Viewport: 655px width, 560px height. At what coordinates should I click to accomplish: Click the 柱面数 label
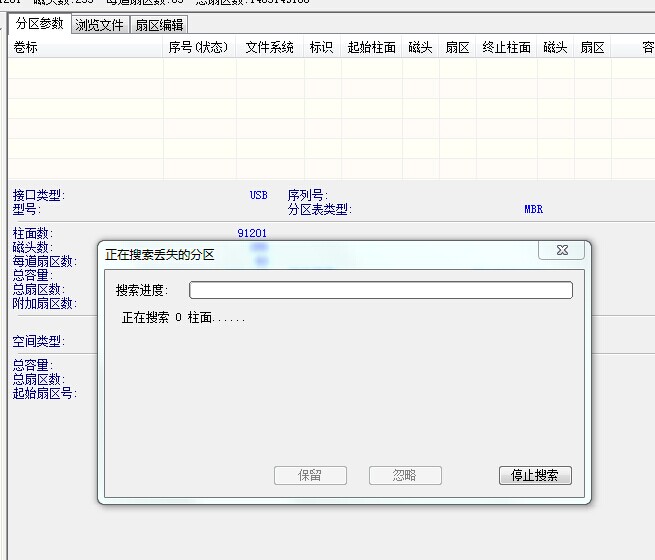pyautogui.click(x=33, y=233)
